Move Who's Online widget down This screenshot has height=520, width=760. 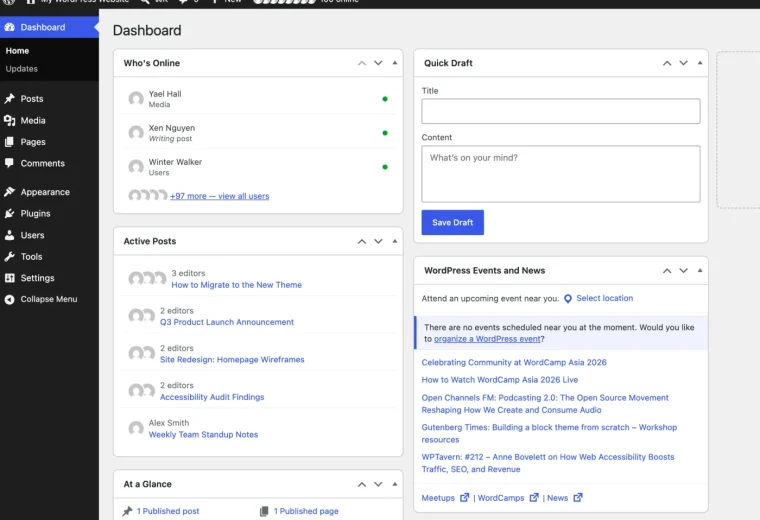coord(378,63)
